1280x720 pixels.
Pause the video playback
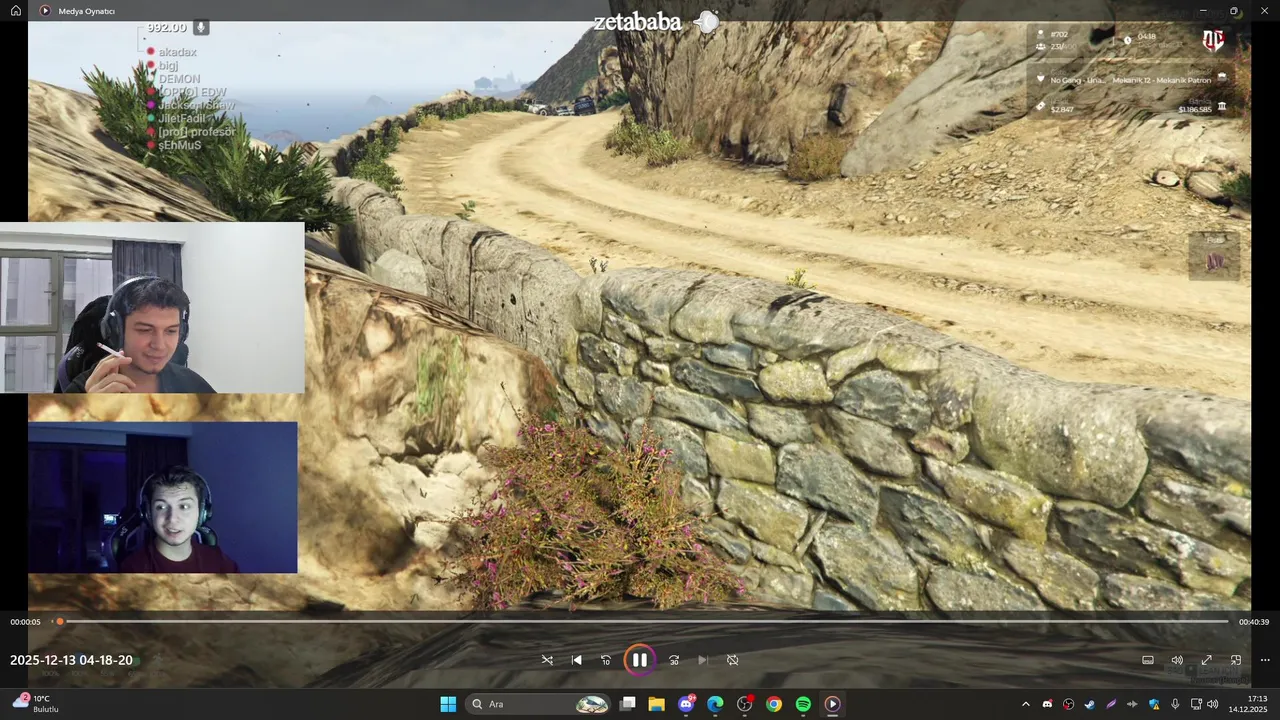639,660
